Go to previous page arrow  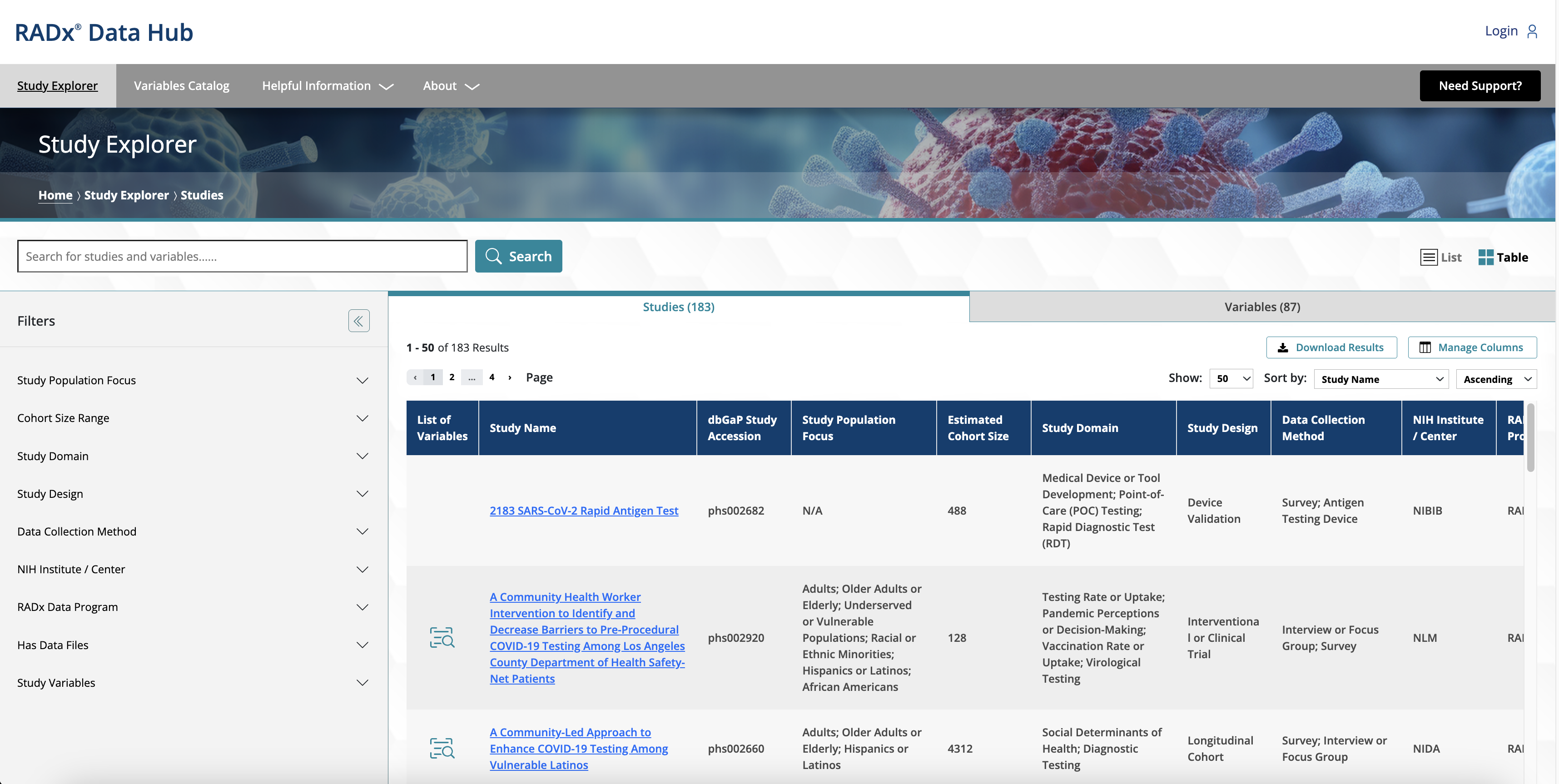[415, 377]
